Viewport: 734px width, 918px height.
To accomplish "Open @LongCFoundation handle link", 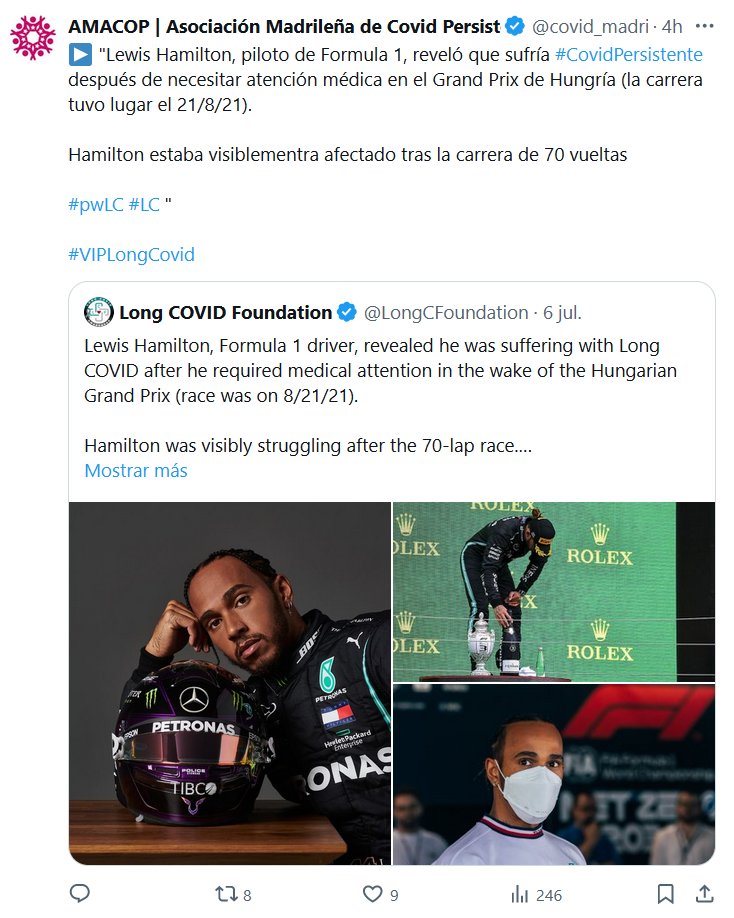I will 445,313.
